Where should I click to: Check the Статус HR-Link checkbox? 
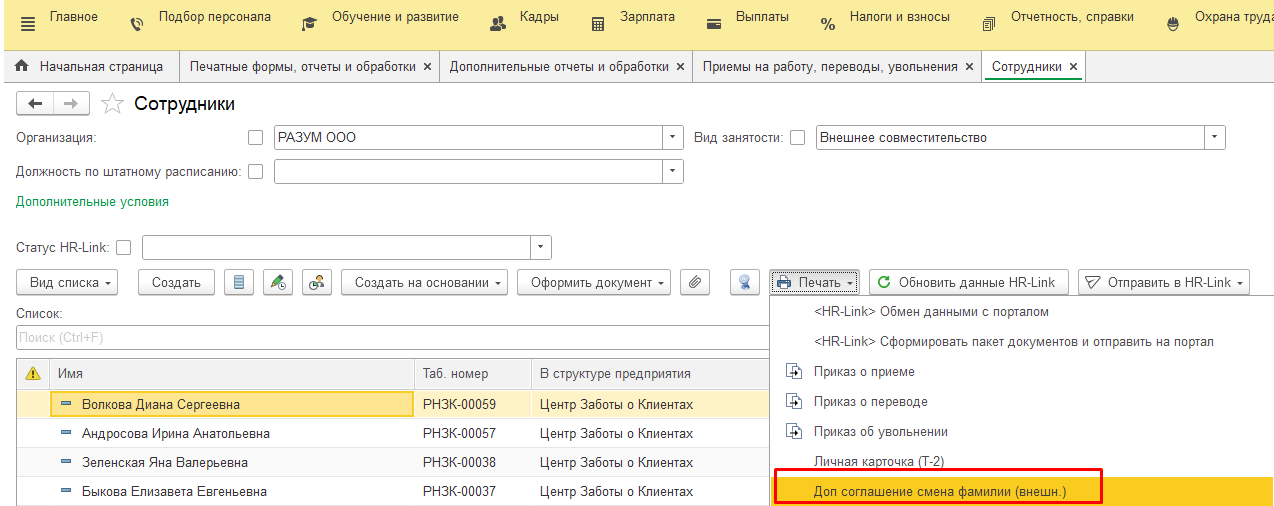[124, 248]
